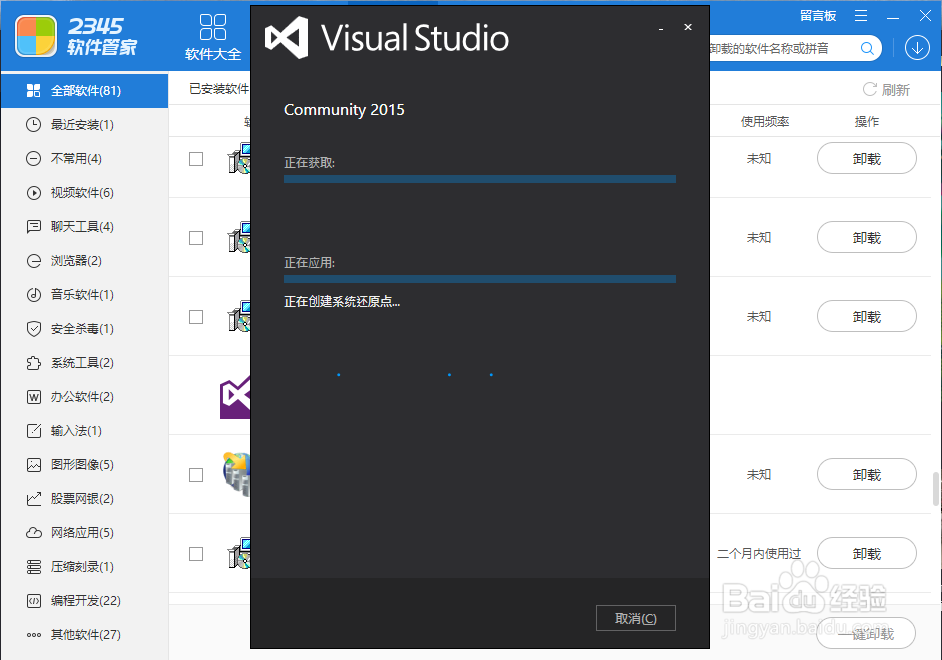The image size is (942, 660).
Task: Select 不常用(4) category
Action: (x=84, y=159)
